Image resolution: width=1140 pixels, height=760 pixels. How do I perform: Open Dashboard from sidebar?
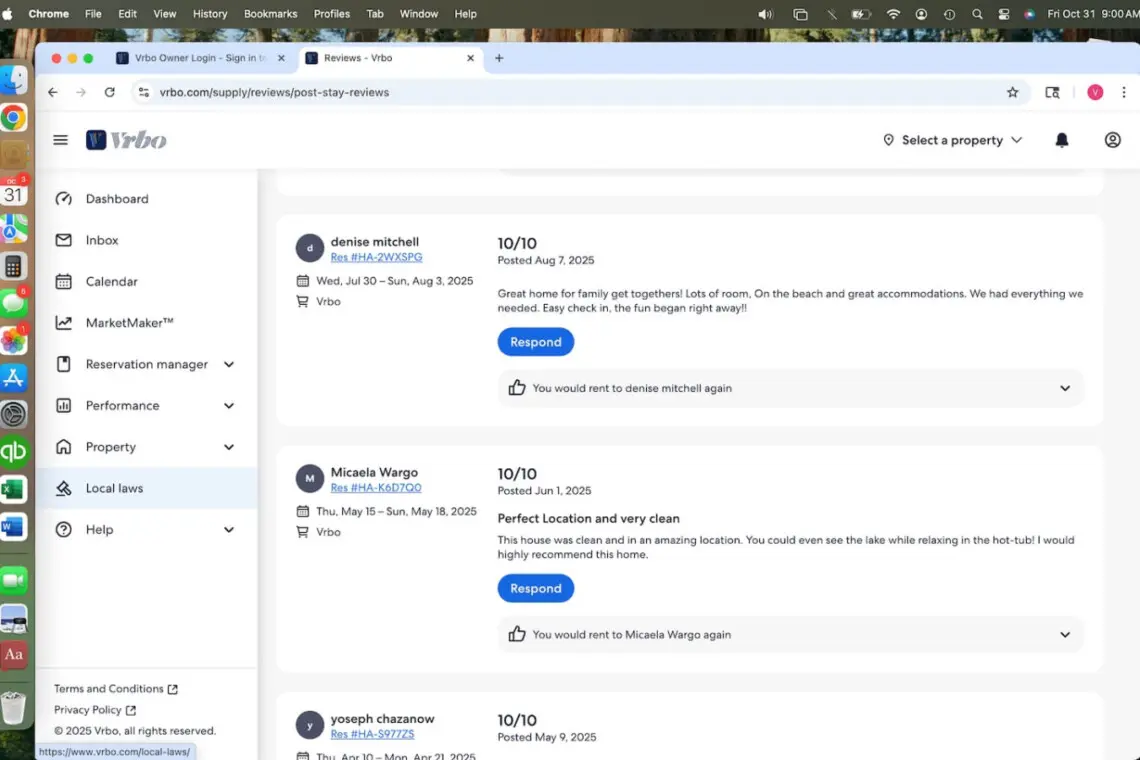(x=116, y=199)
